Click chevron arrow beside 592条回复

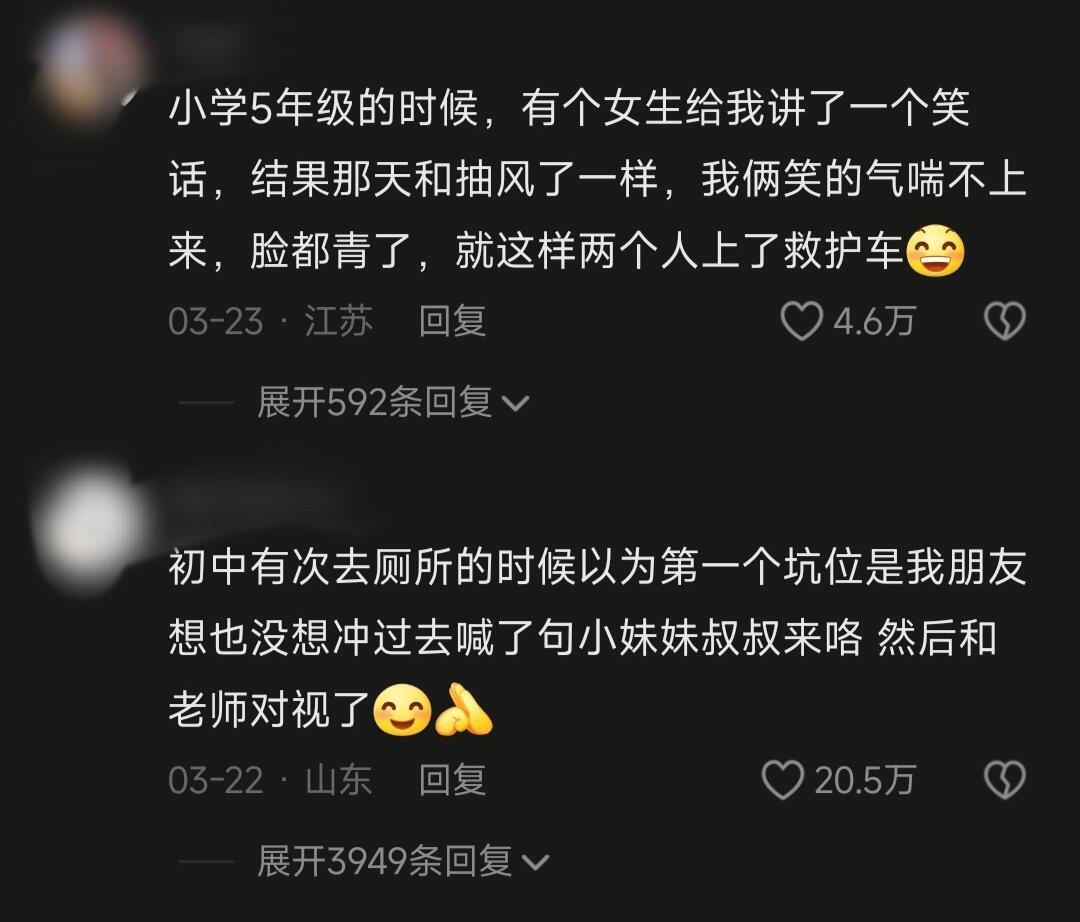tap(515, 404)
